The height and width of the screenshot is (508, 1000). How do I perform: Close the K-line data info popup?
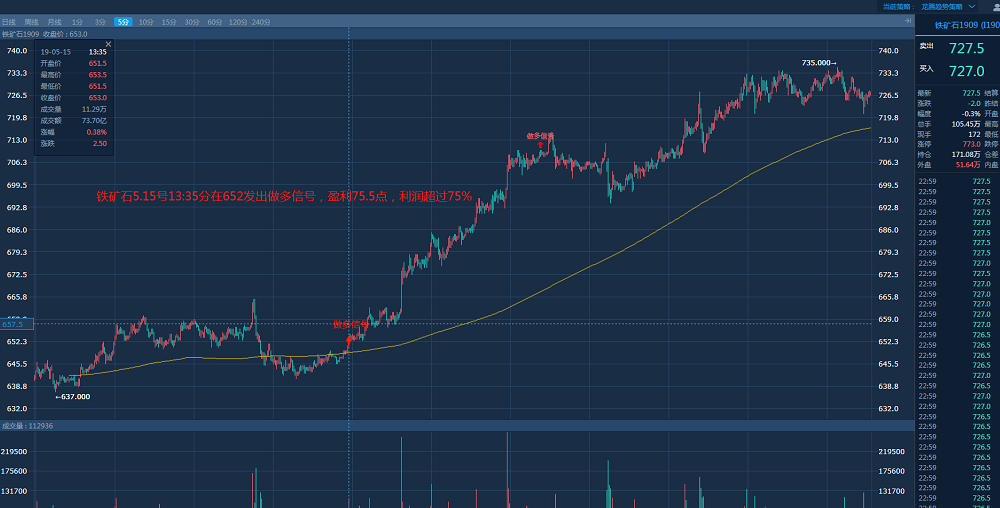click(108, 44)
